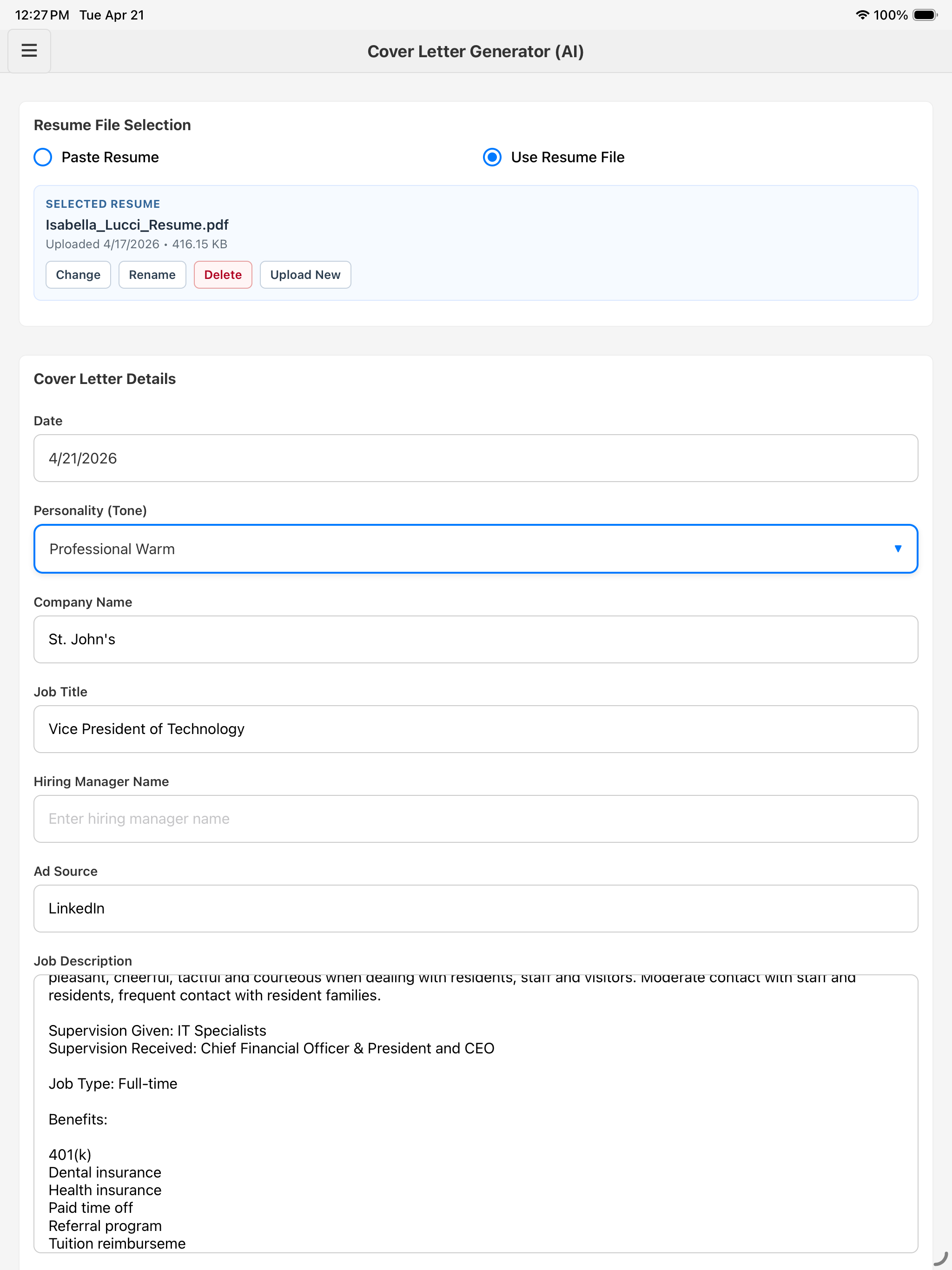Screen dimensions: 952x1270
Task: Click the Change resume button
Action: 78,274
